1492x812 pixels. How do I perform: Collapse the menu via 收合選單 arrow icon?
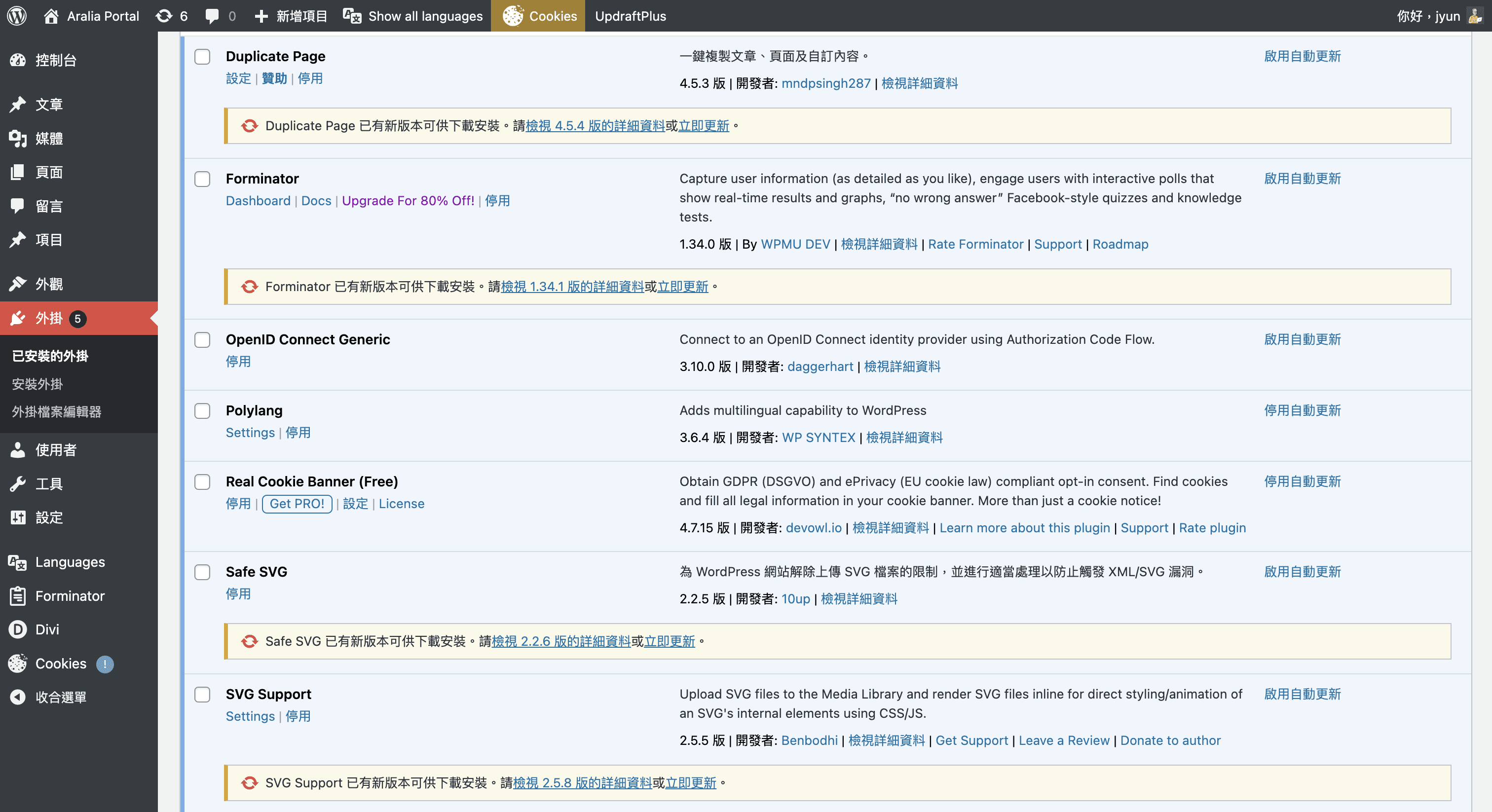coord(18,698)
